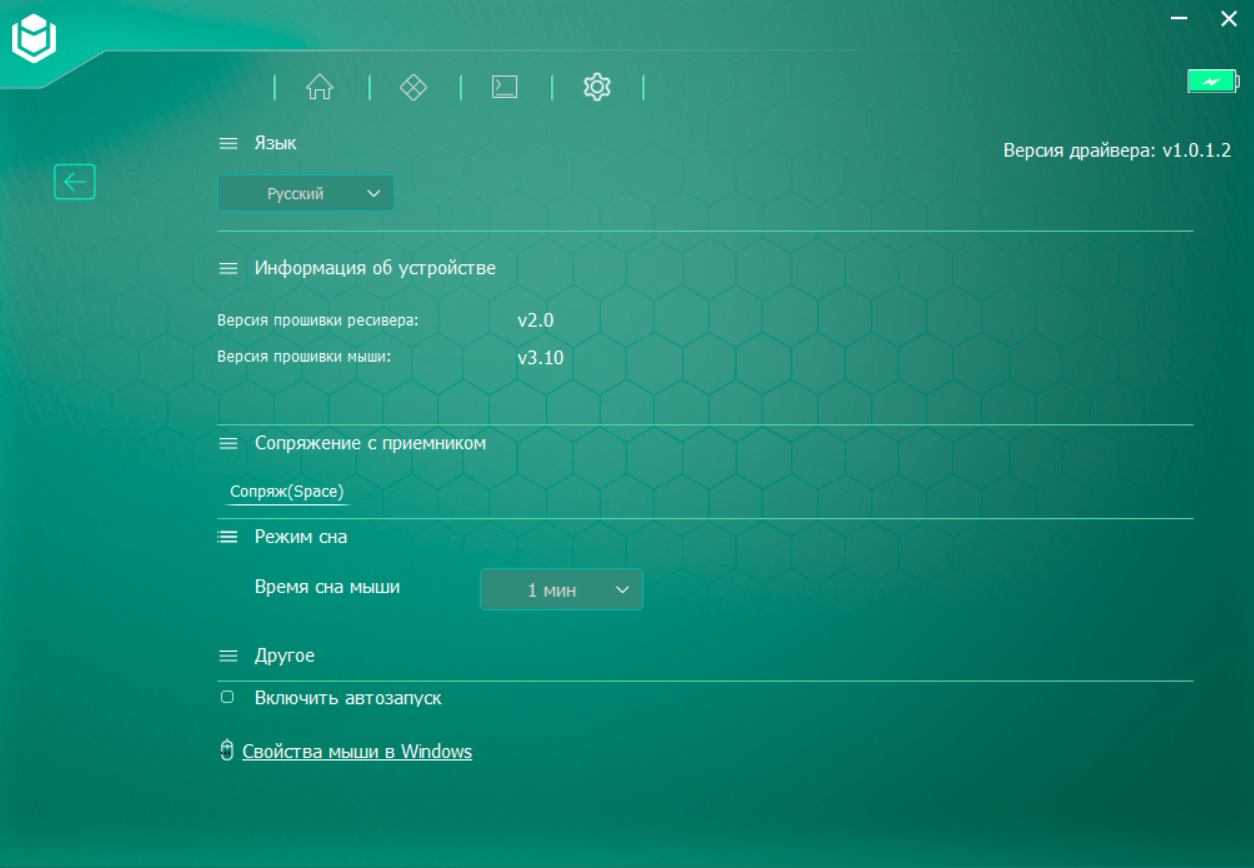1254x868 pixels.
Task: Click the mouse icon beside Windows properties
Action: pyautogui.click(x=227, y=751)
